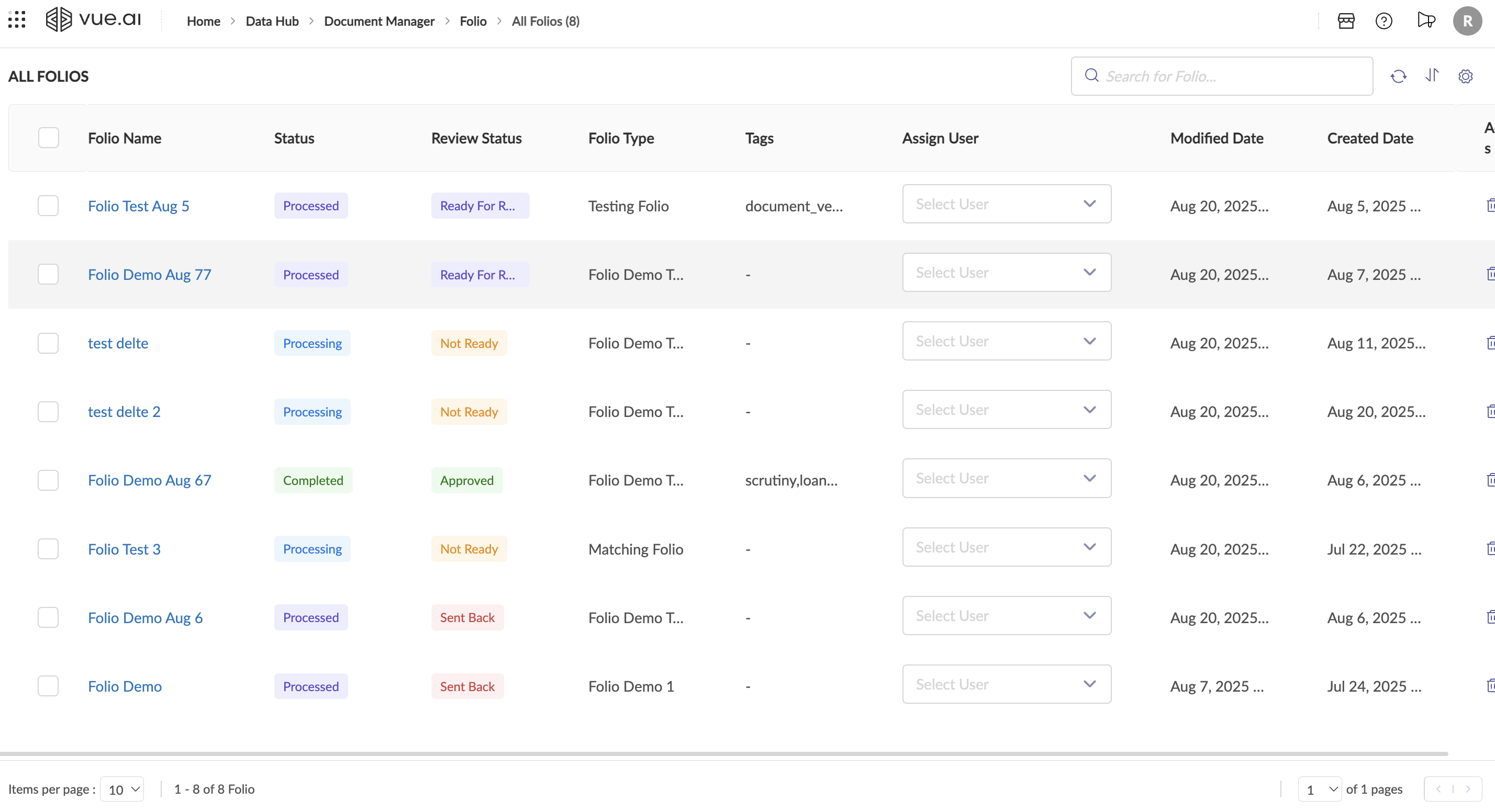The width and height of the screenshot is (1495, 812).
Task: Click the refresh folios icon
Action: click(1398, 76)
